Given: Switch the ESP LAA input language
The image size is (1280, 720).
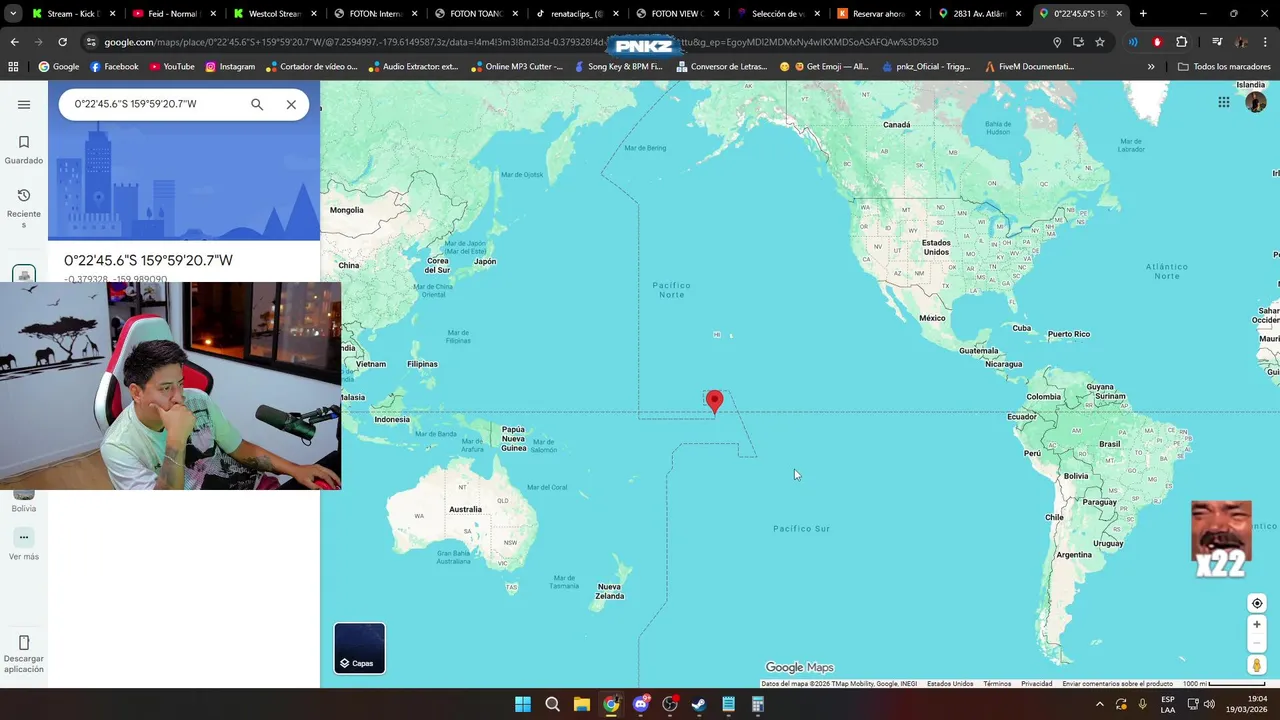Looking at the screenshot, I should 1168,704.
